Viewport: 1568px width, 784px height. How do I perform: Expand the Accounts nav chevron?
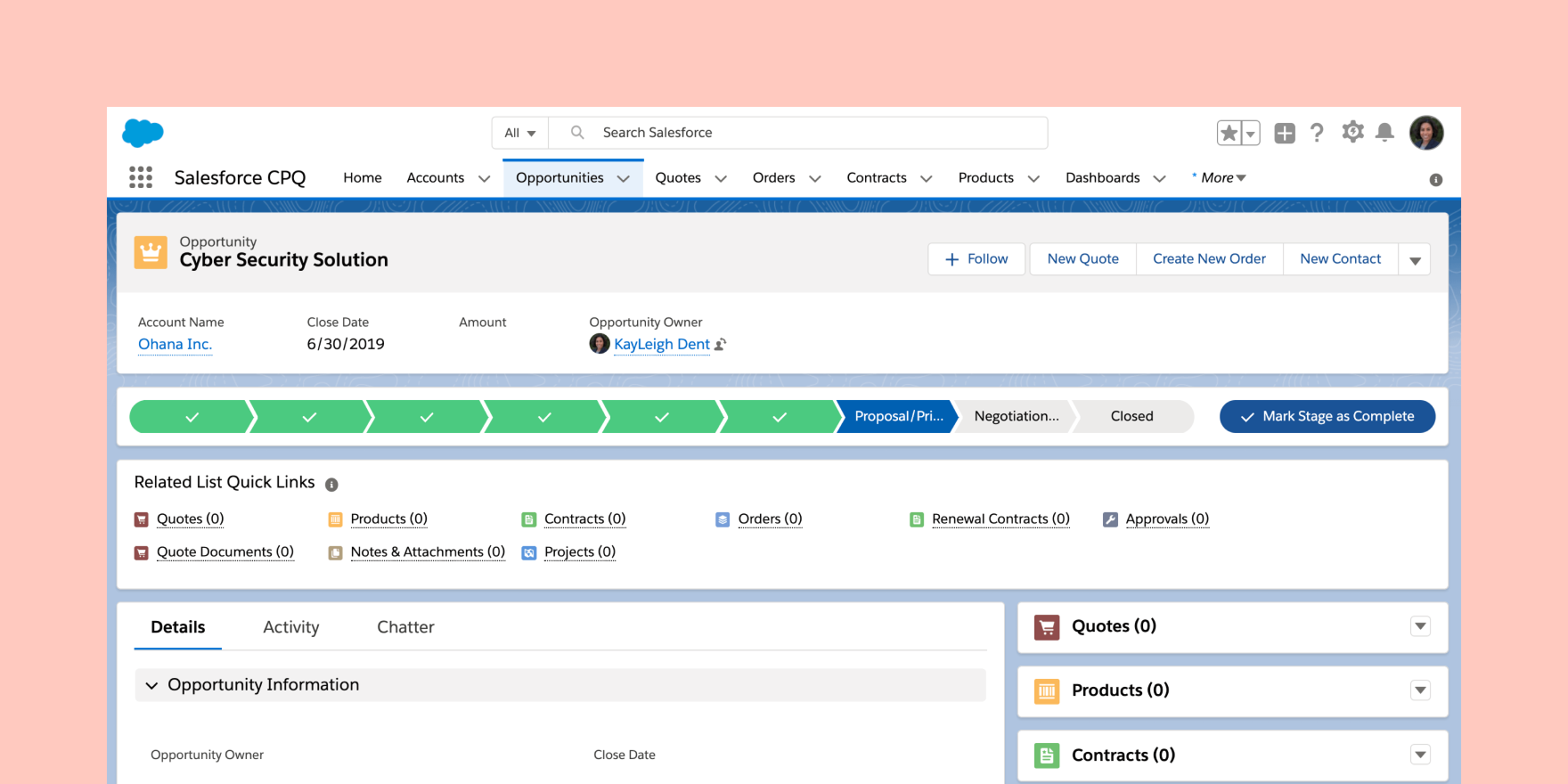point(485,179)
